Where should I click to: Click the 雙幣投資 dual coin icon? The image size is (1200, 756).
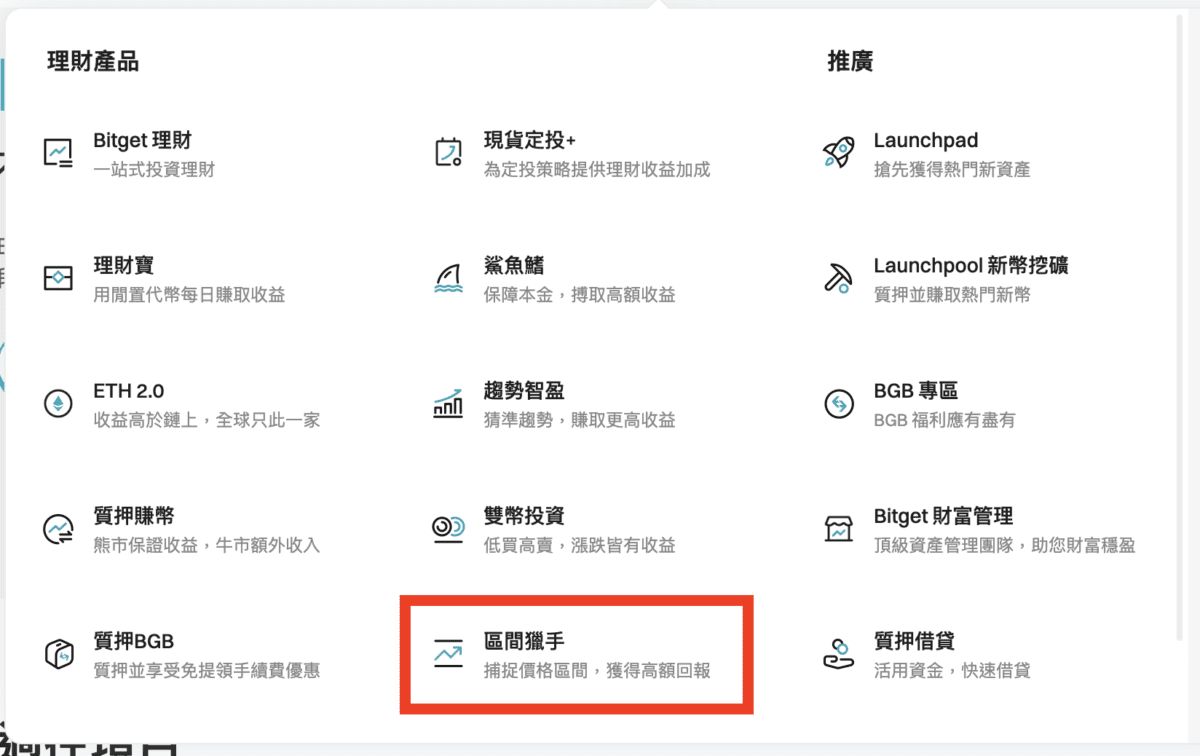[x=448, y=529]
